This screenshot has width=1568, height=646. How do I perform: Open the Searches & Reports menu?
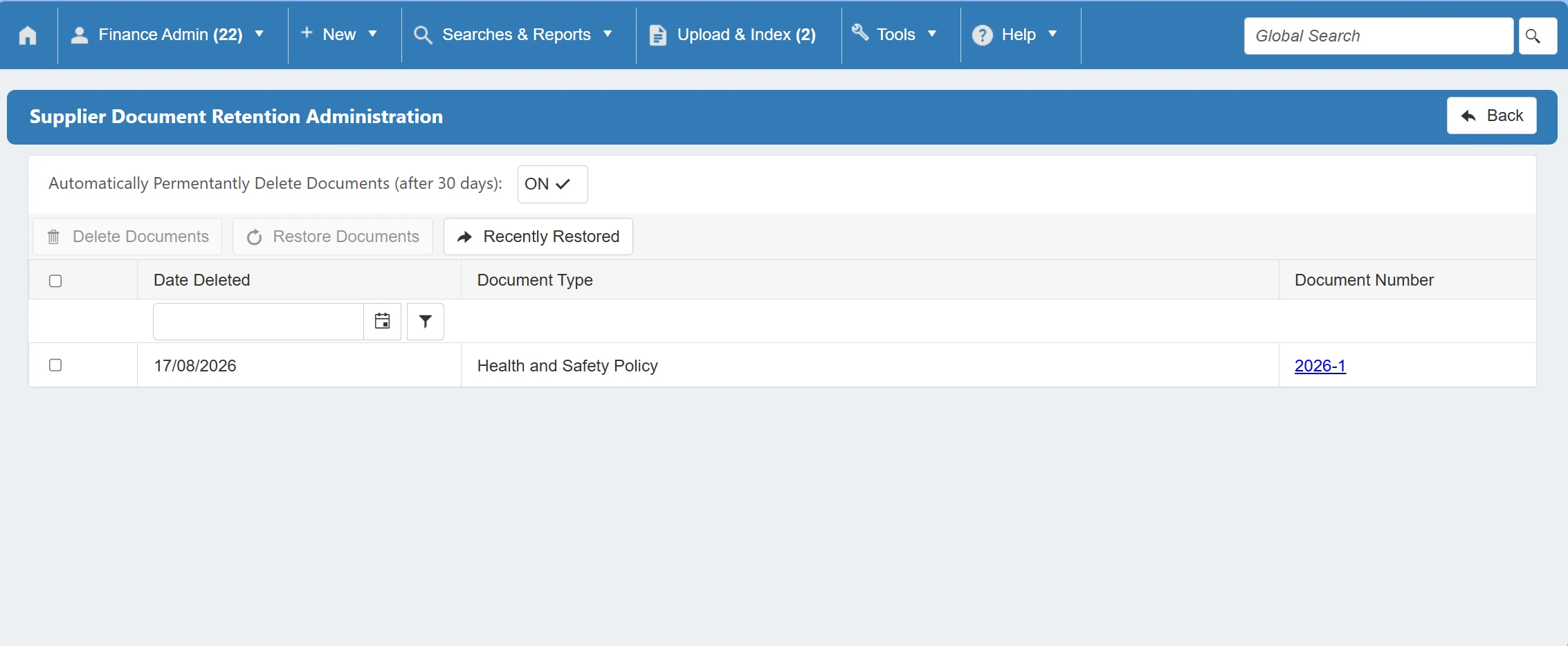coord(516,35)
